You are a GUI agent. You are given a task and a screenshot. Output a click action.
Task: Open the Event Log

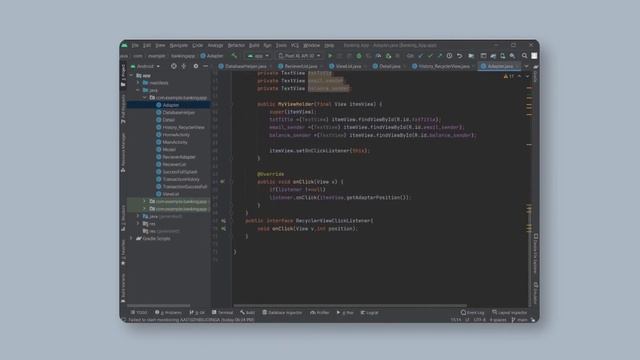473,313
